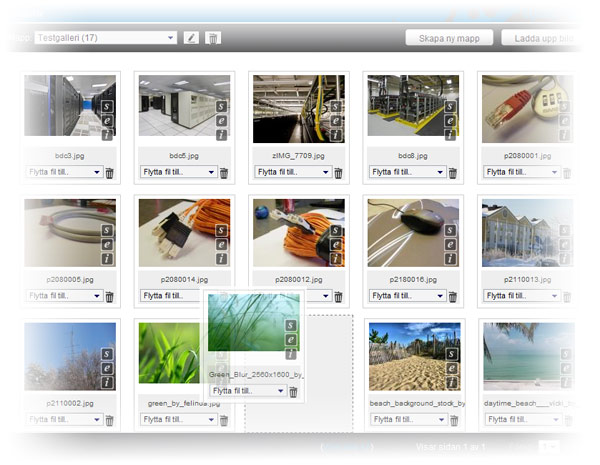Click the e icon on beach_background_stock image
This screenshot has width=600, height=465.
[452, 369]
